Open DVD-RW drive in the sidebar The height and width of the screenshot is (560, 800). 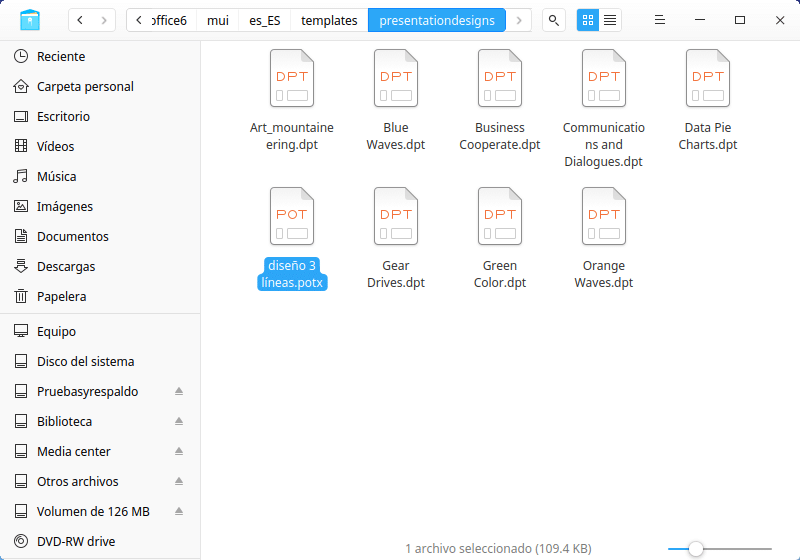tap(100, 541)
